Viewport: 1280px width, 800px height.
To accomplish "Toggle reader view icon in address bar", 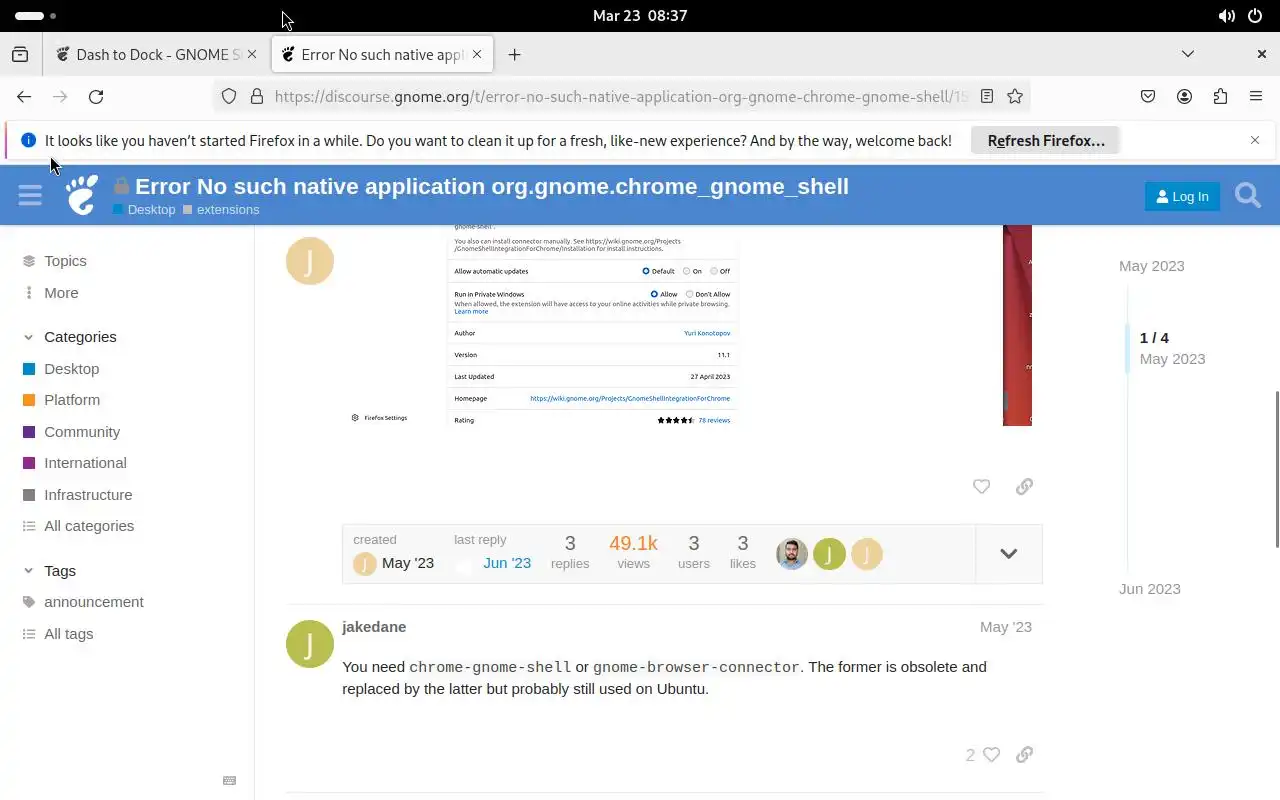I will click(x=987, y=96).
